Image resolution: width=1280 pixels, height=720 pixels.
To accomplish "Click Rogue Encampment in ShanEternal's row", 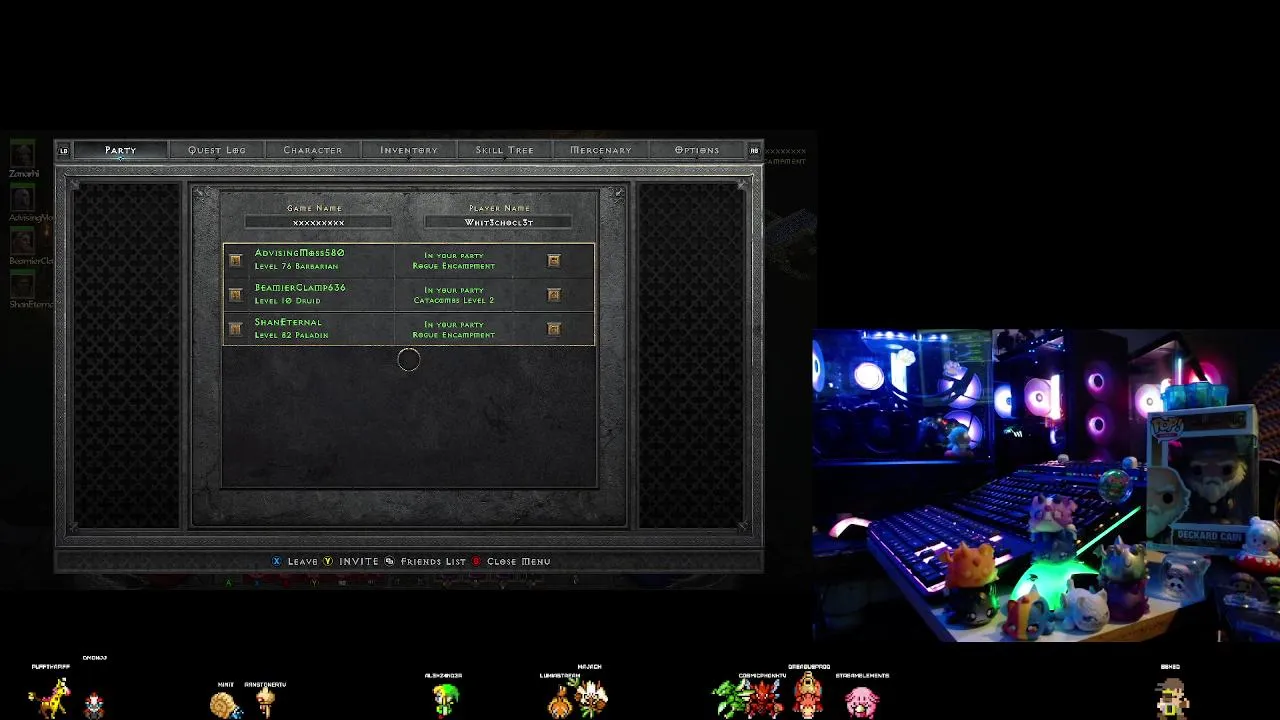I will click(454, 335).
